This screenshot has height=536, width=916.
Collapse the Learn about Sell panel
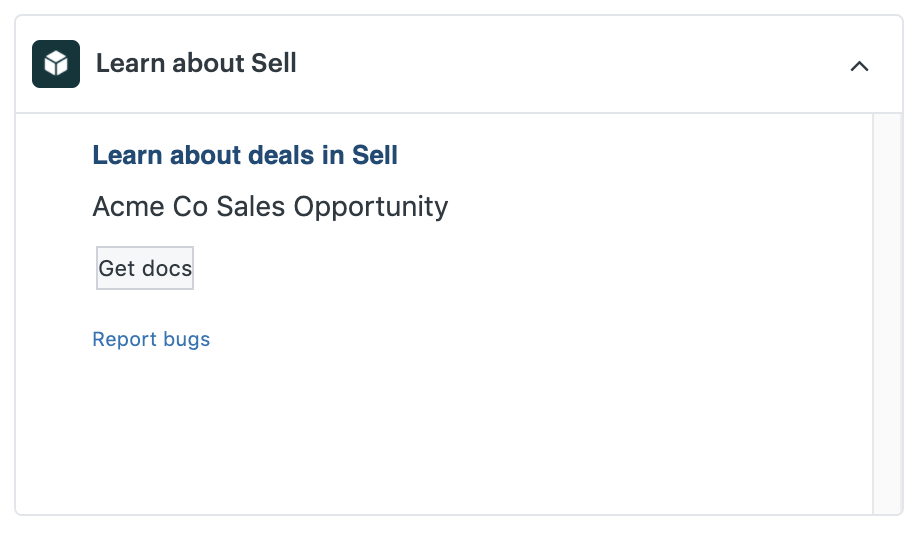[859, 66]
